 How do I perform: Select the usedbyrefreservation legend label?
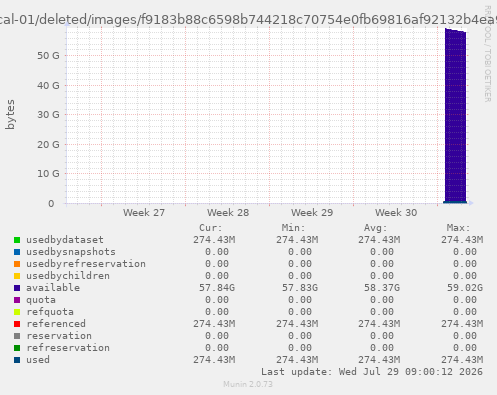click(86, 264)
